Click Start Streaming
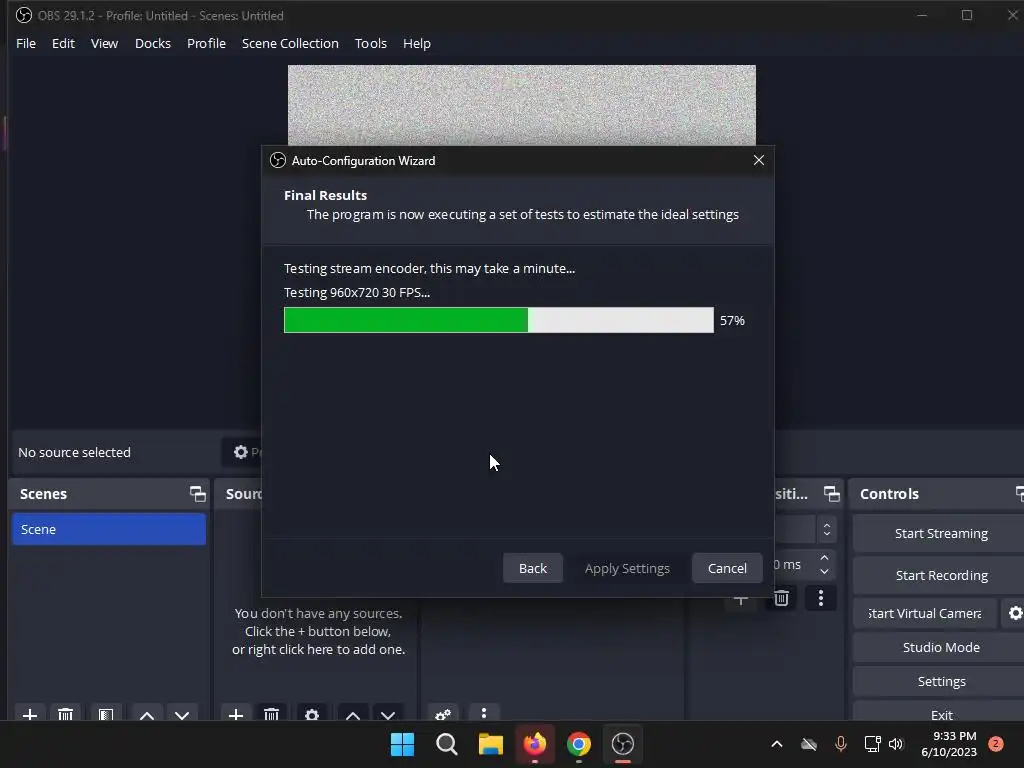 940,534
